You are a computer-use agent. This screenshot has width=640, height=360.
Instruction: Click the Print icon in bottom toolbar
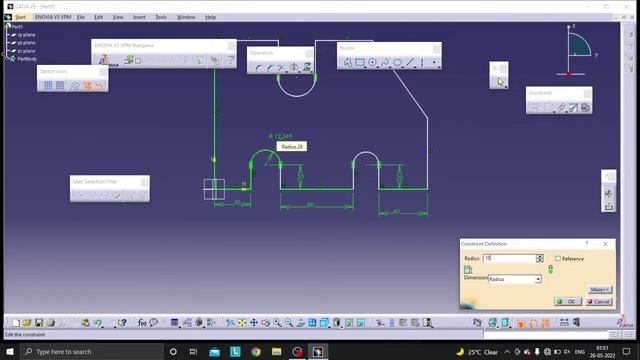pos(51,323)
